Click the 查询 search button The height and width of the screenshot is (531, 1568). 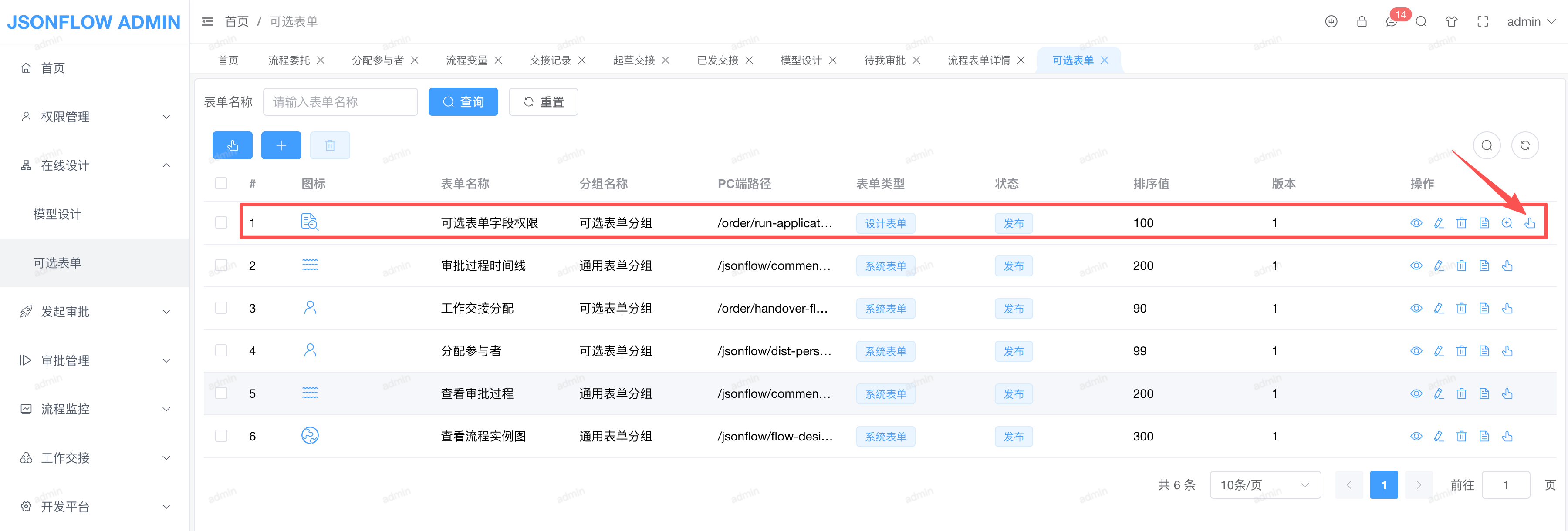click(463, 102)
